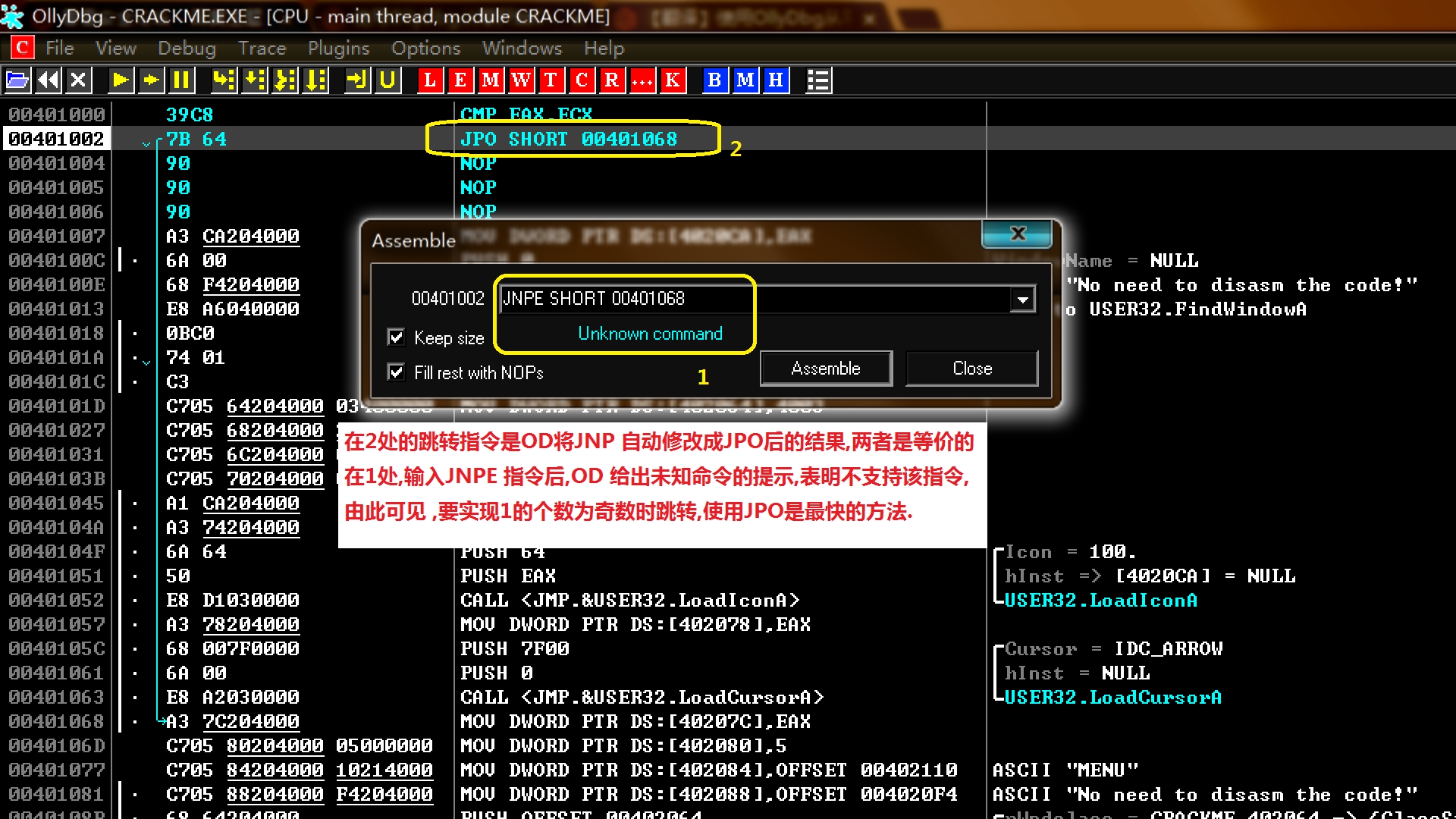Toggle the Fill rest with NOPs checkbox
The height and width of the screenshot is (819, 1456).
[396, 372]
